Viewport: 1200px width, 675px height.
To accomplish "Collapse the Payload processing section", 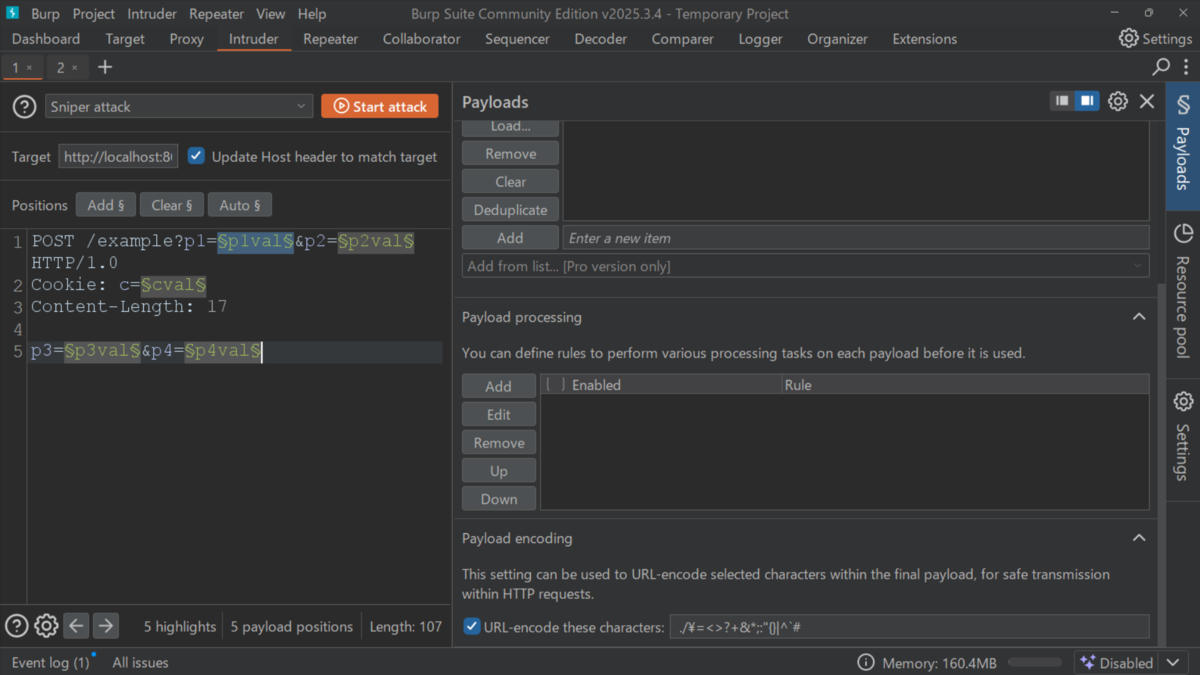I will 1138,317.
